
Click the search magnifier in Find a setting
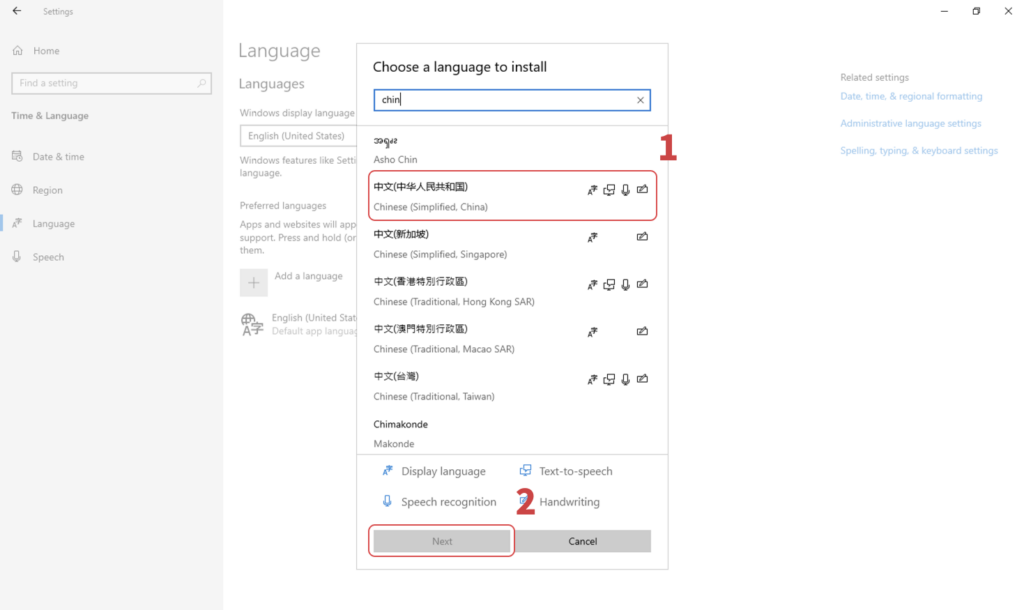point(201,83)
